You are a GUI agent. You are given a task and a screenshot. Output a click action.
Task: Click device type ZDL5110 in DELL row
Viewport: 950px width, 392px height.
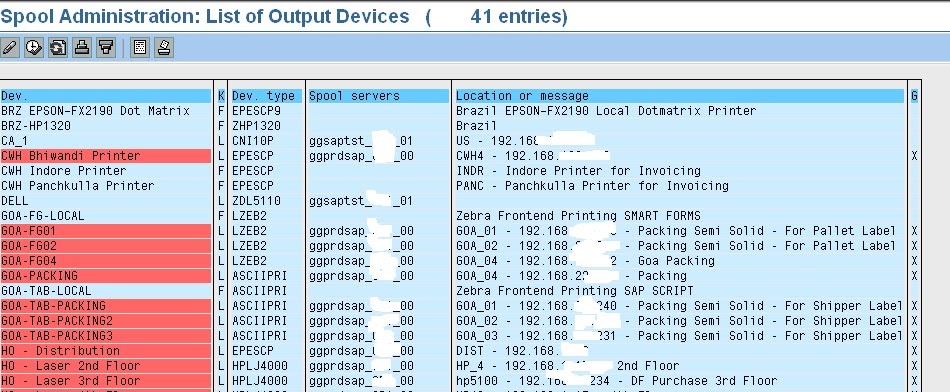(257, 201)
